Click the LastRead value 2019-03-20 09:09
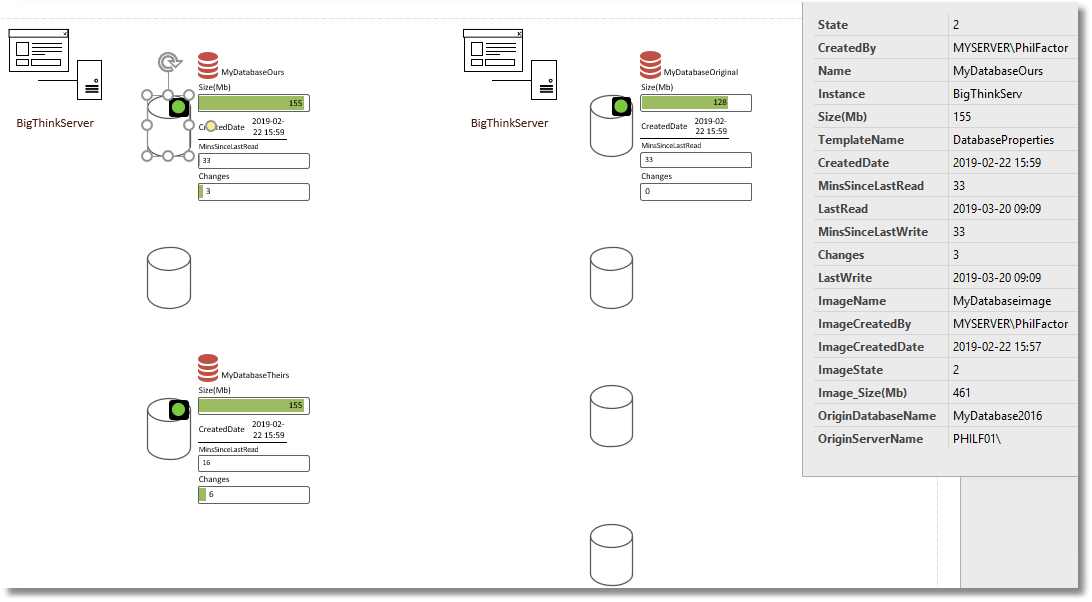The width and height of the screenshot is (1092, 602). click(x=997, y=208)
